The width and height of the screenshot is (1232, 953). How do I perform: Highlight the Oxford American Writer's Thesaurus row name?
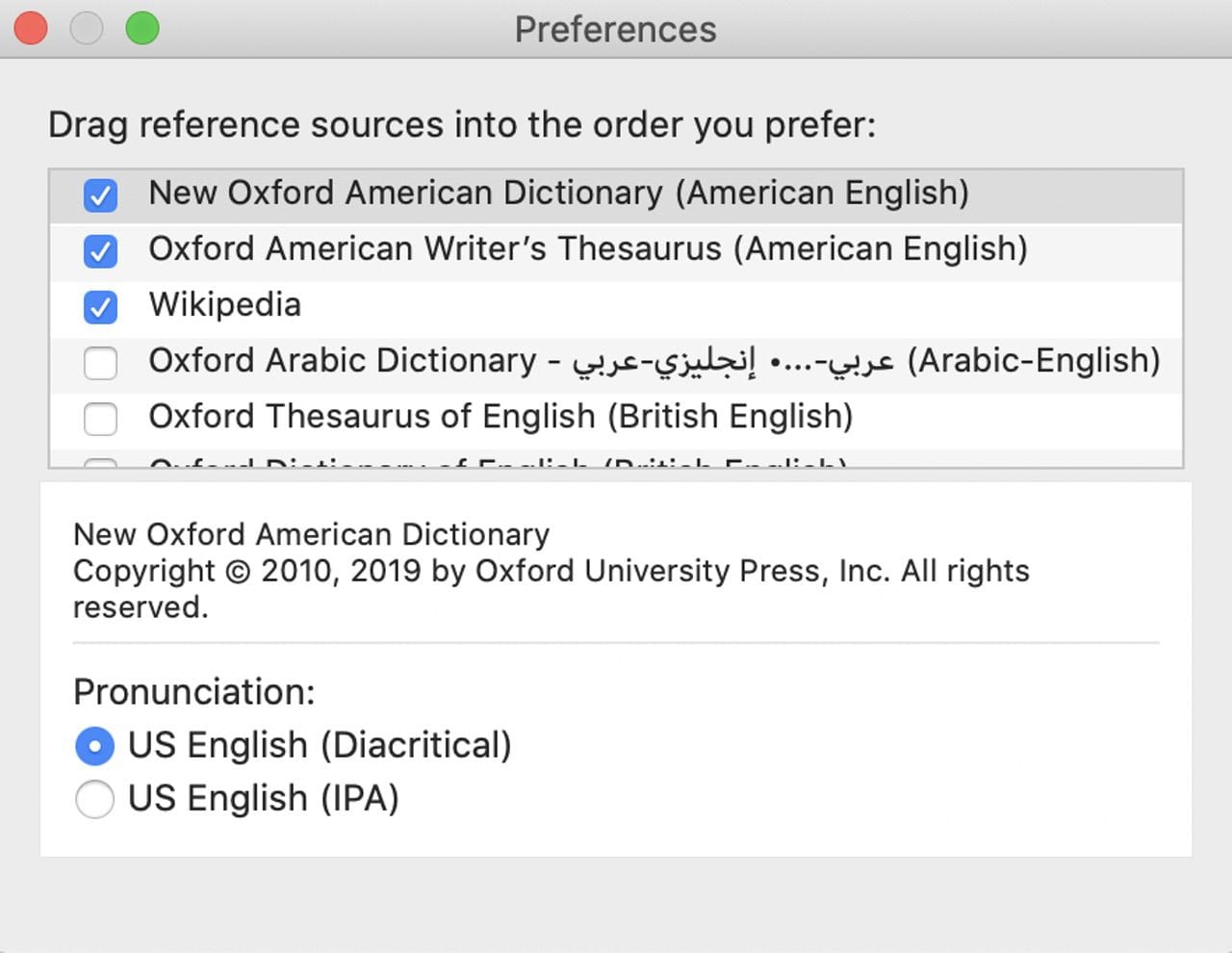(x=587, y=249)
